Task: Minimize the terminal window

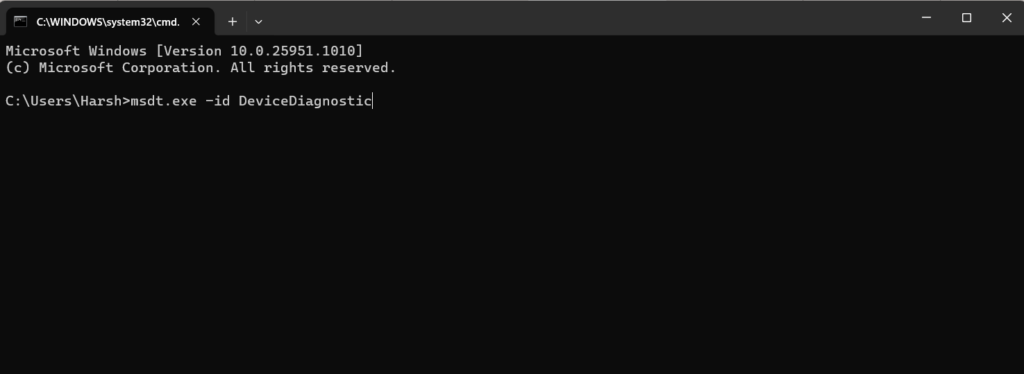Action: point(926,18)
